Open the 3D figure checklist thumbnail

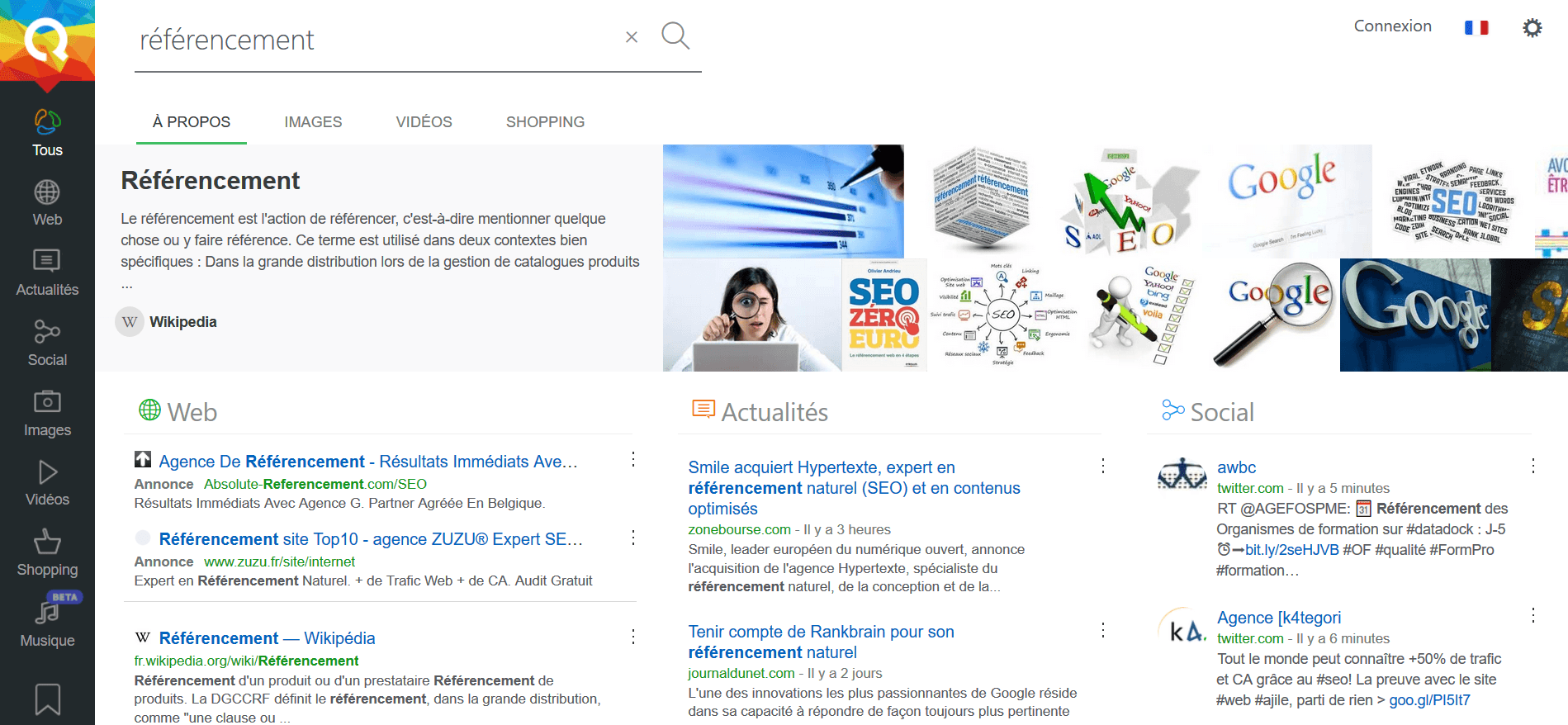click(1140, 315)
